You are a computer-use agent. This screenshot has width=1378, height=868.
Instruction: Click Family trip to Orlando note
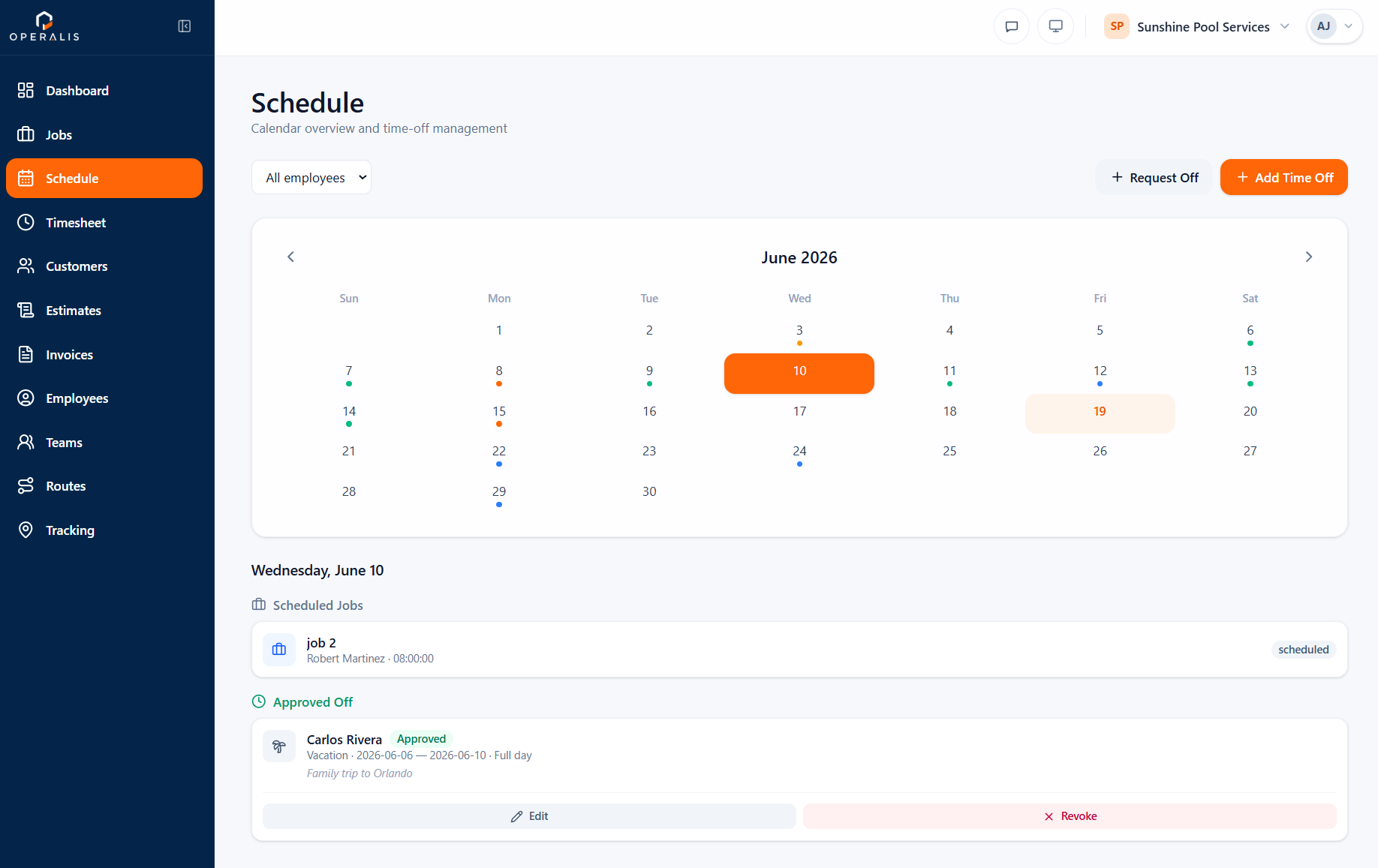coord(360,773)
